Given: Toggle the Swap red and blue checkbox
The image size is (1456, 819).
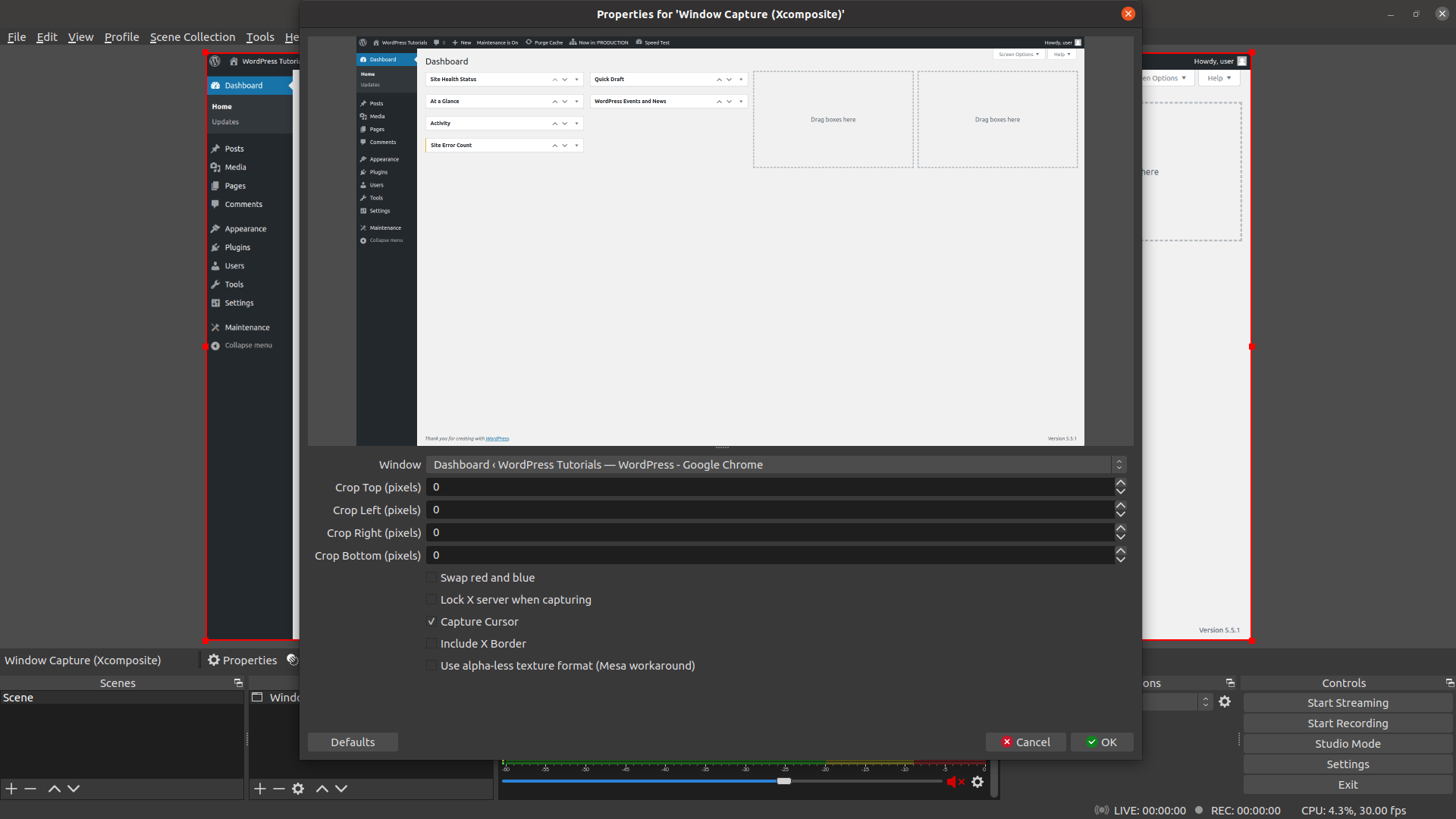Looking at the screenshot, I should [x=431, y=577].
